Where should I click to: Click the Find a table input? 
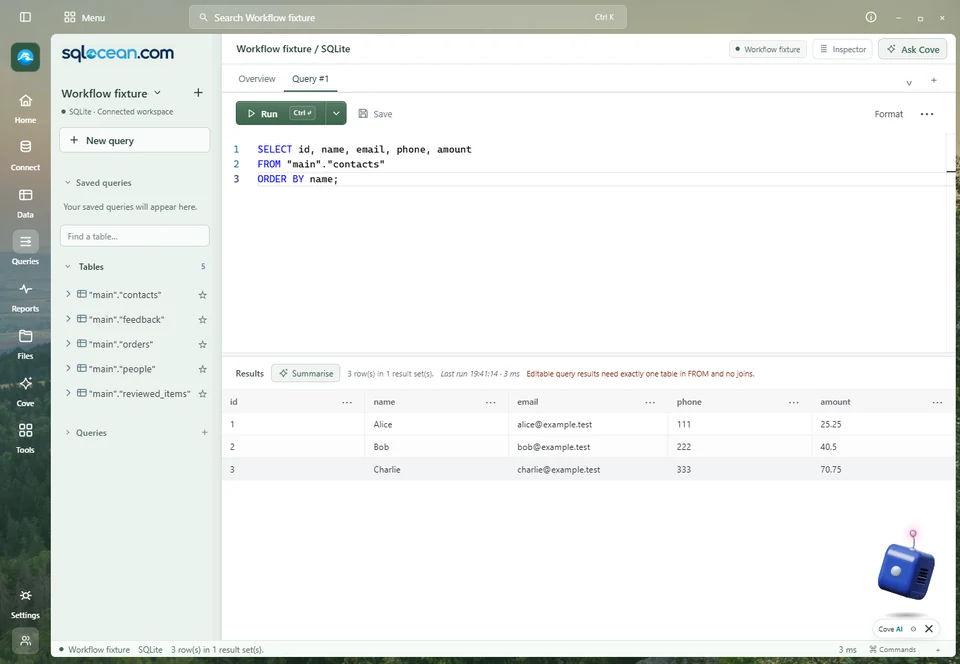[135, 236]
